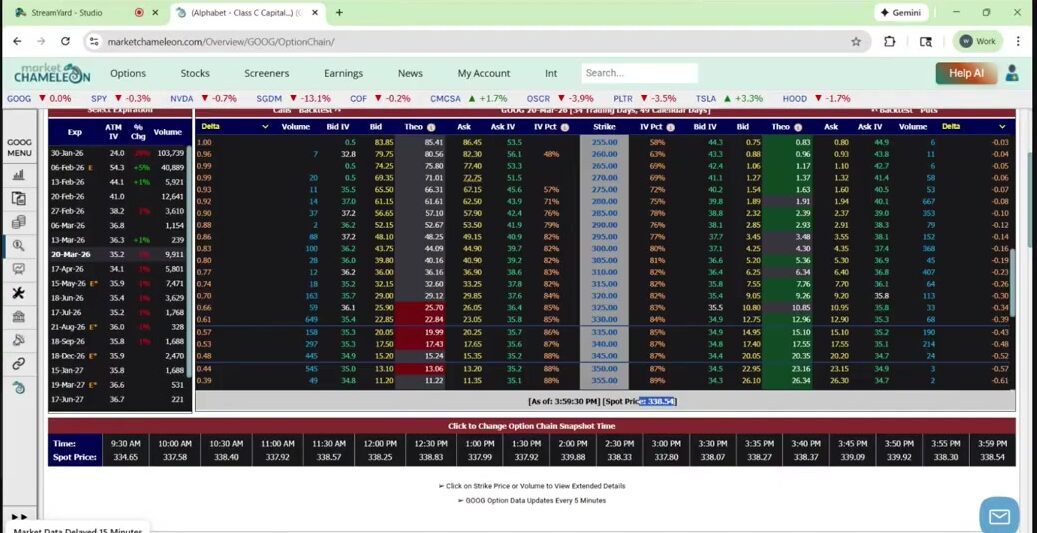The width and height of the screenshot is (1037, 533).
Task: Open the monitor chart icon in the sidebar
Action: (19, 269)
